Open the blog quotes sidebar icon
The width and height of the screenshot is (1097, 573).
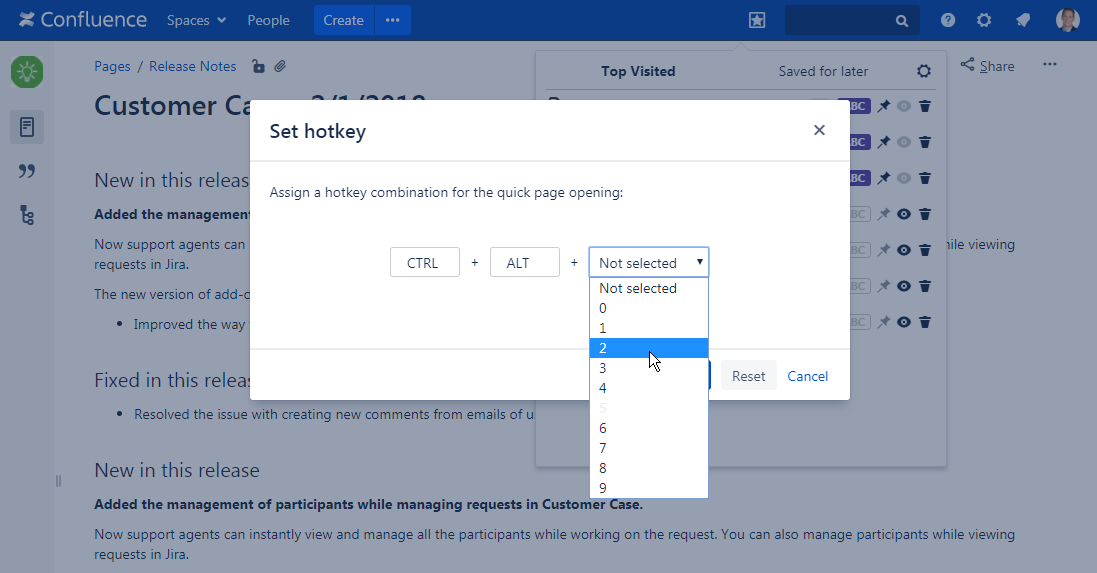click(x=27, y=171)
